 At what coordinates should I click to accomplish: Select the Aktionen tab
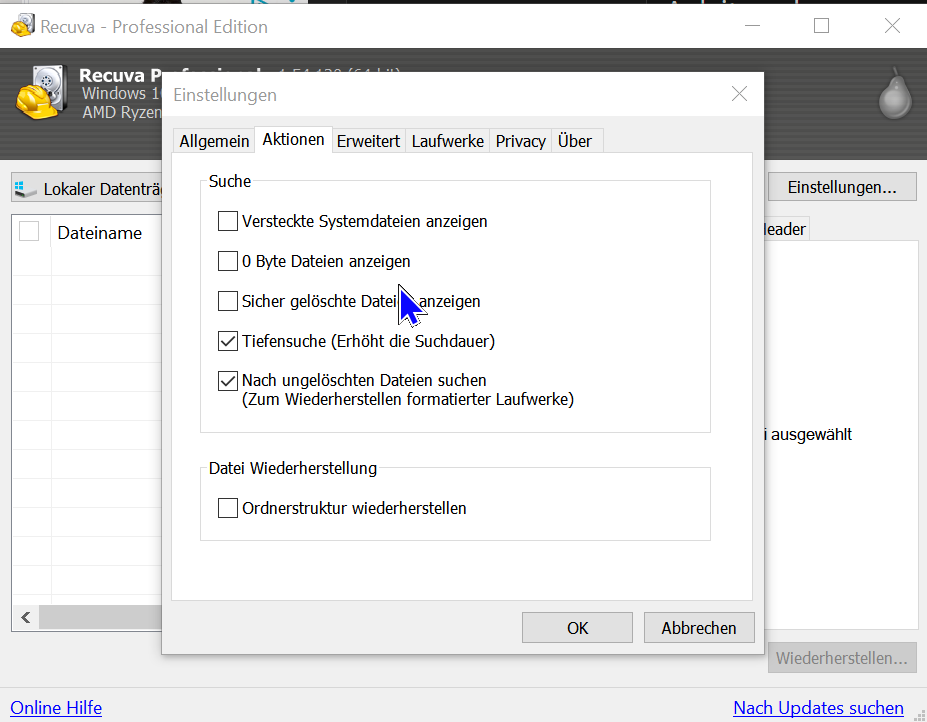[x=293, y=140]
